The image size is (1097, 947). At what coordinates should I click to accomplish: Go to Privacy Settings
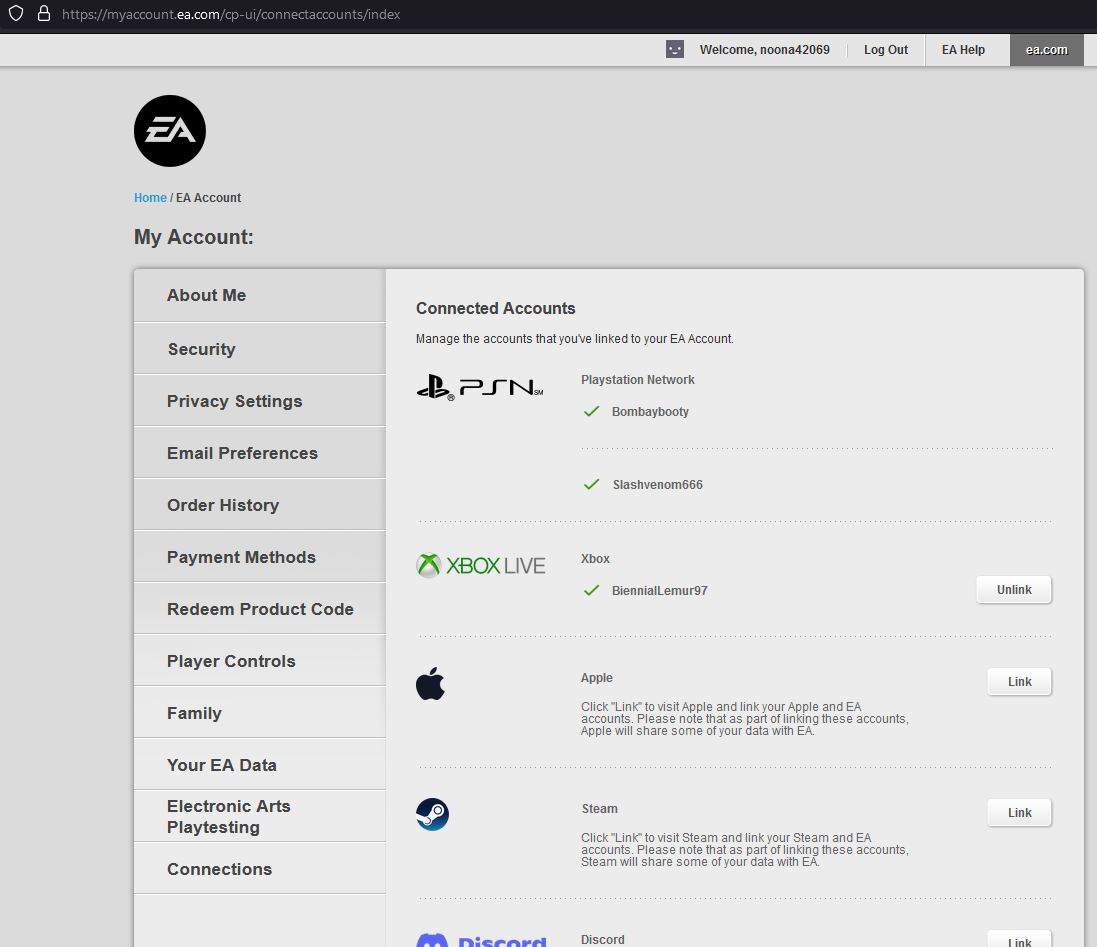click(x=260, y=401)
